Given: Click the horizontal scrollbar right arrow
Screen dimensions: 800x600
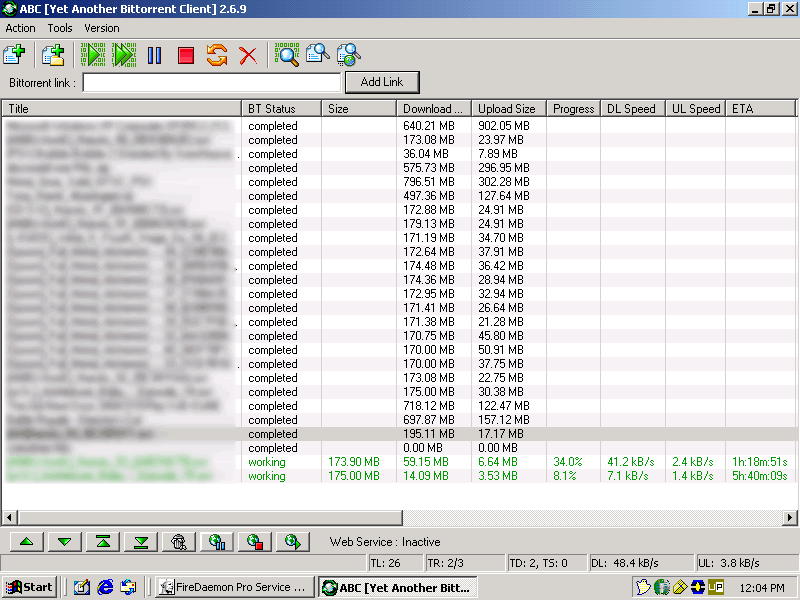Looking at the screenshot, I should 790,517.
